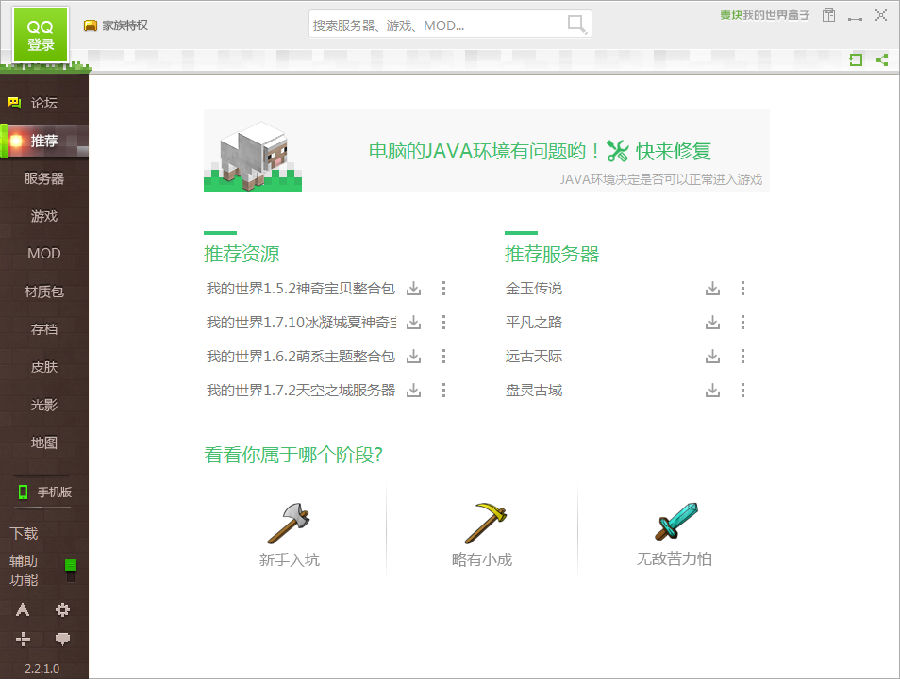Click the app title in top bar
The image size is (900, 679).
pos(765,15)
